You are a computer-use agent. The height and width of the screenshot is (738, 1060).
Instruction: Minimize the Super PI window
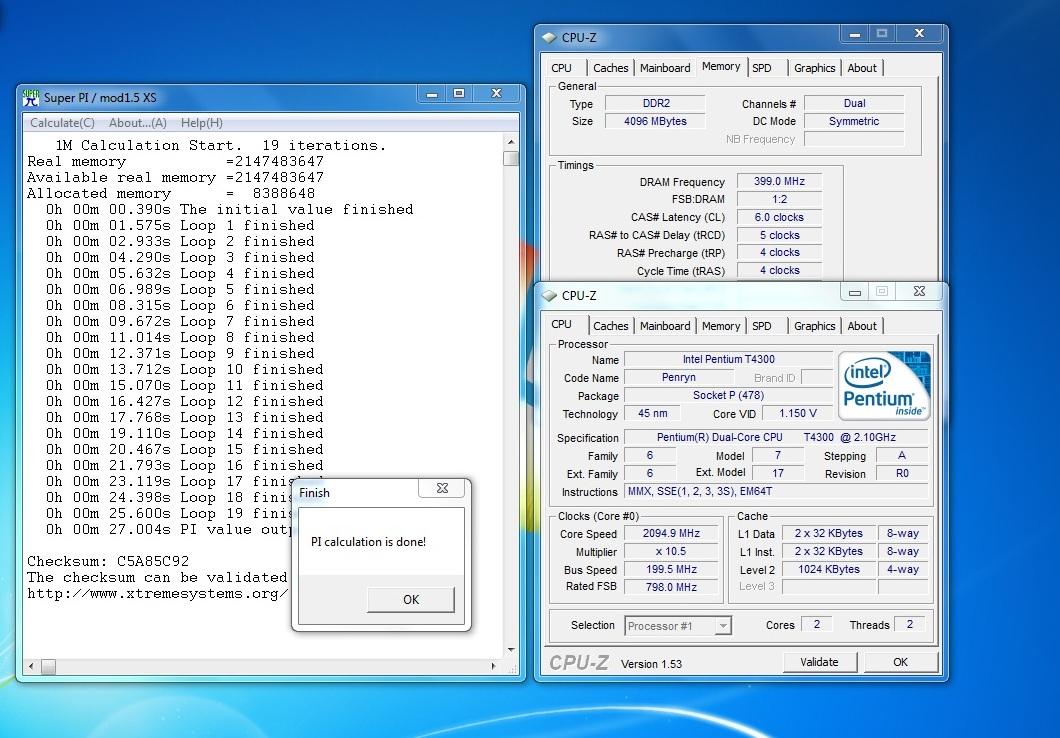(x=432, y=94)
